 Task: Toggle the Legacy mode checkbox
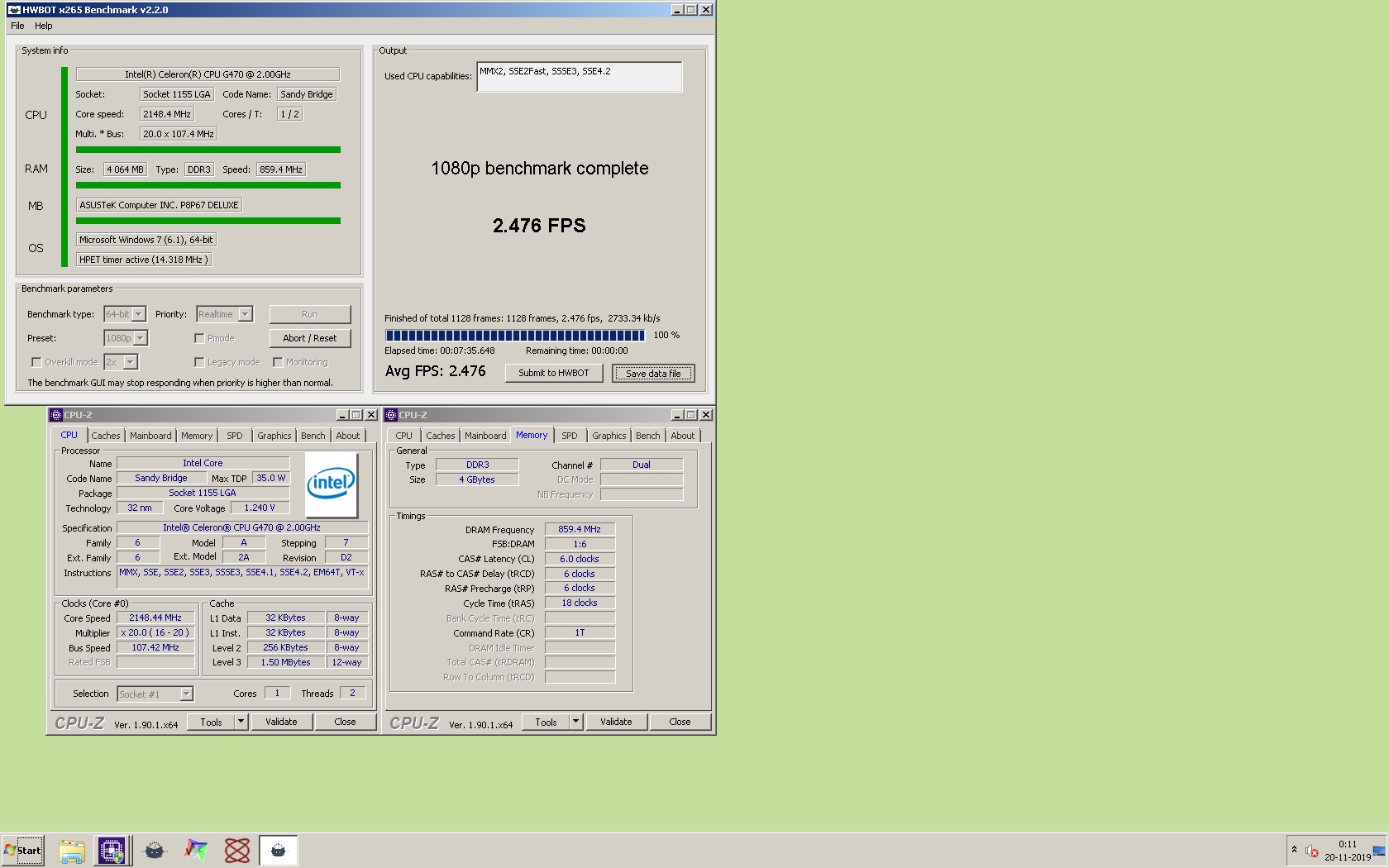199,362
